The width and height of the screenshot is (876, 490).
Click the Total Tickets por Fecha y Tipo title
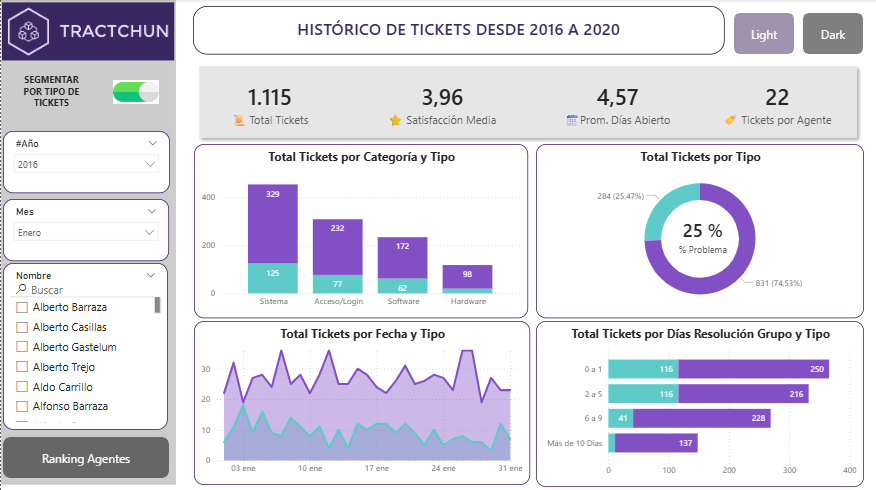[x=363, y=334]
